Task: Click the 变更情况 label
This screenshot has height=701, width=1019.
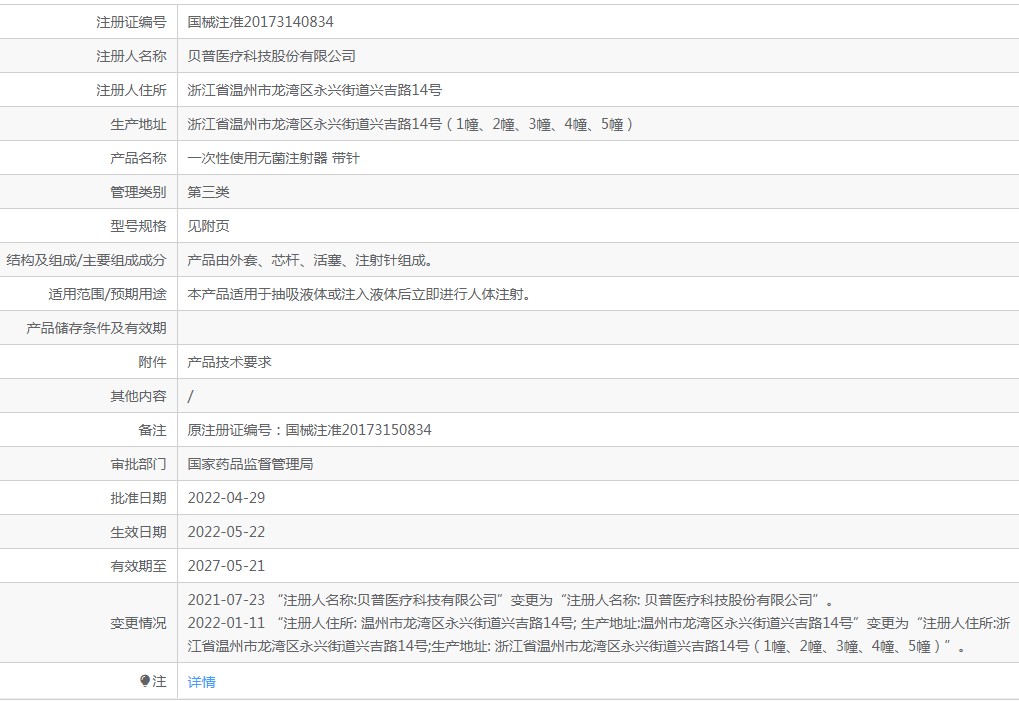Action: [138, 623]
